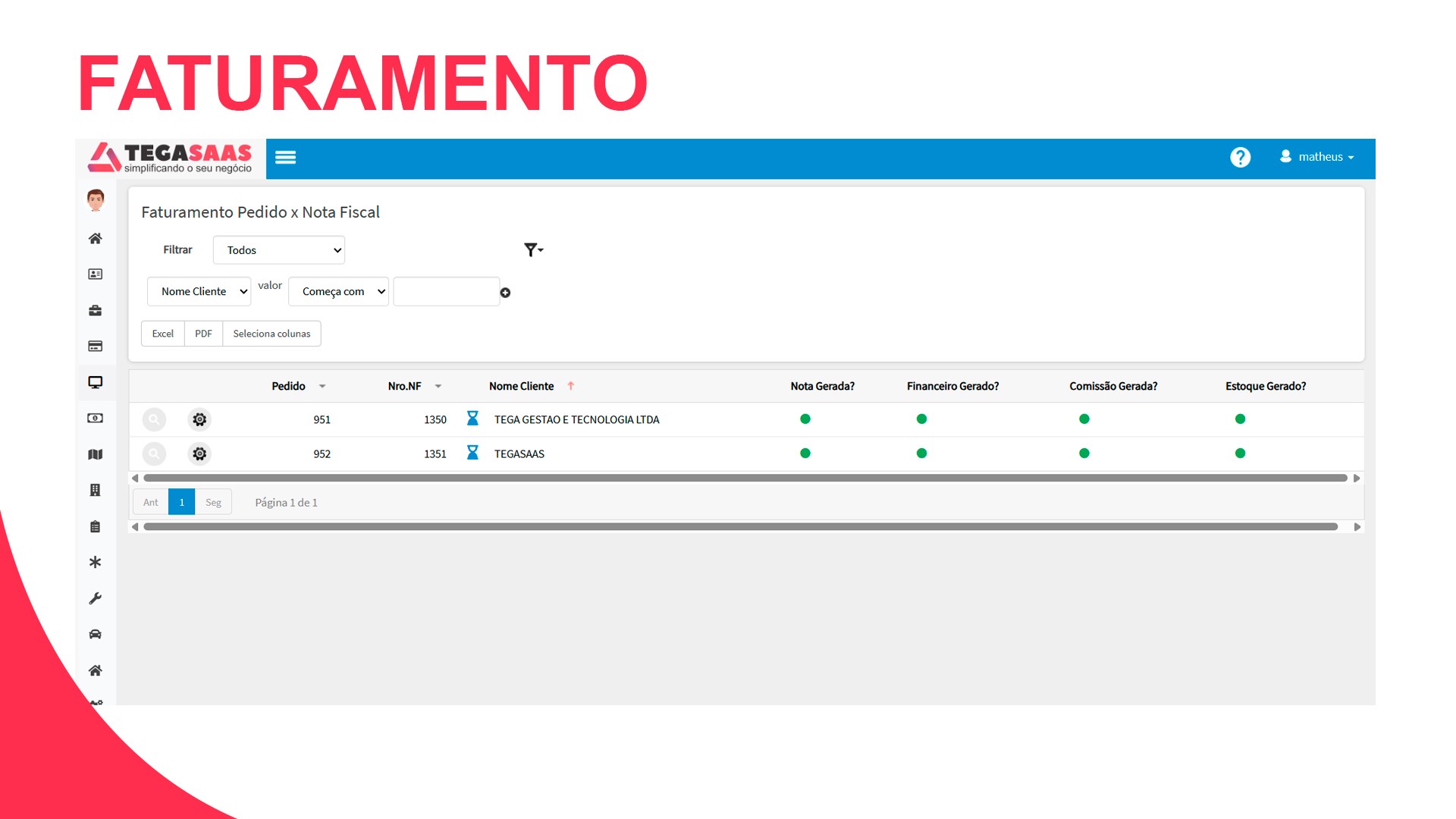Open the help question mark icon
Viewport: 1456px width, 819px height.
1240,157
